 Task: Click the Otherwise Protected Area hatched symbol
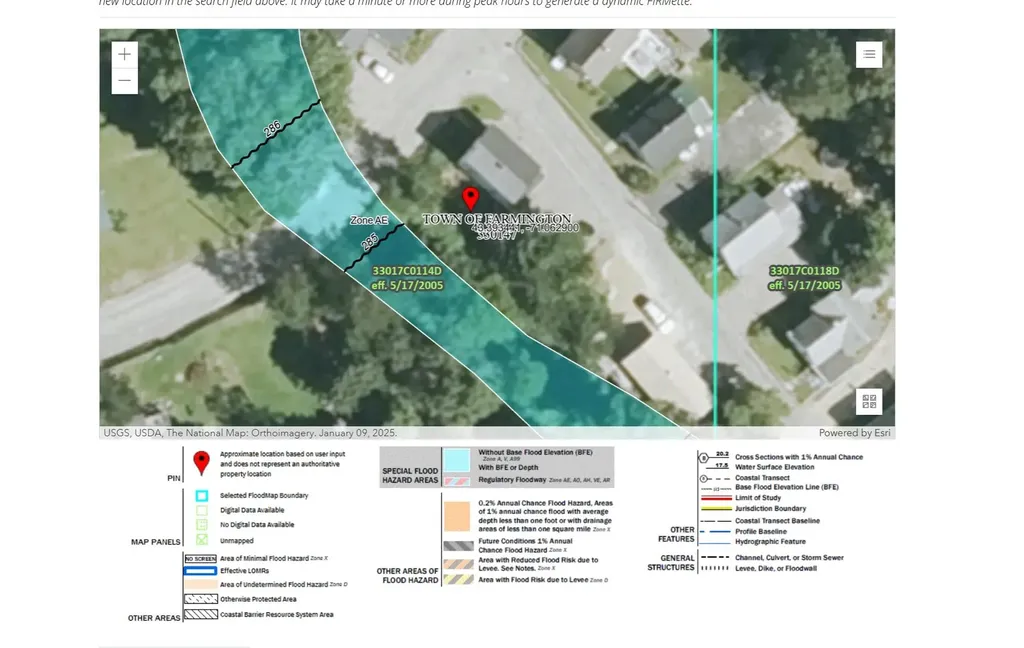[200, 599]
